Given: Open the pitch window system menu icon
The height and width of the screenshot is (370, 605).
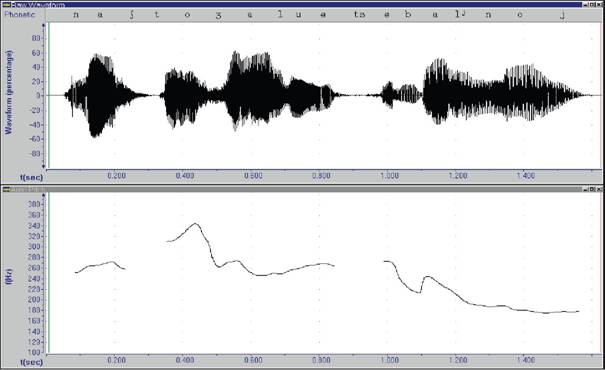Looking at the screenshot, I should pos(6,189).
